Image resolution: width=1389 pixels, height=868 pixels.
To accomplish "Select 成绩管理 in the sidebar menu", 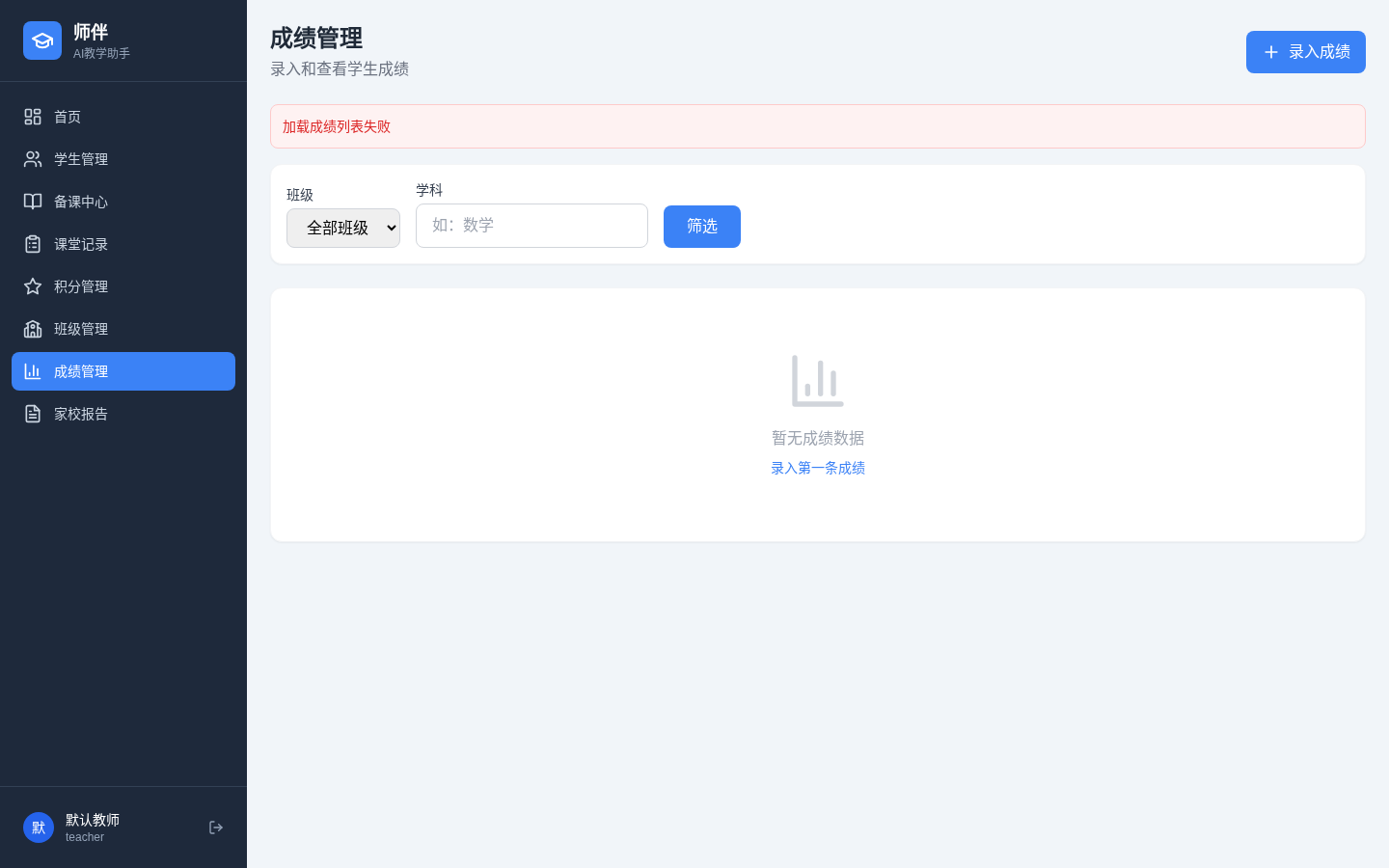I will point(123,371).
